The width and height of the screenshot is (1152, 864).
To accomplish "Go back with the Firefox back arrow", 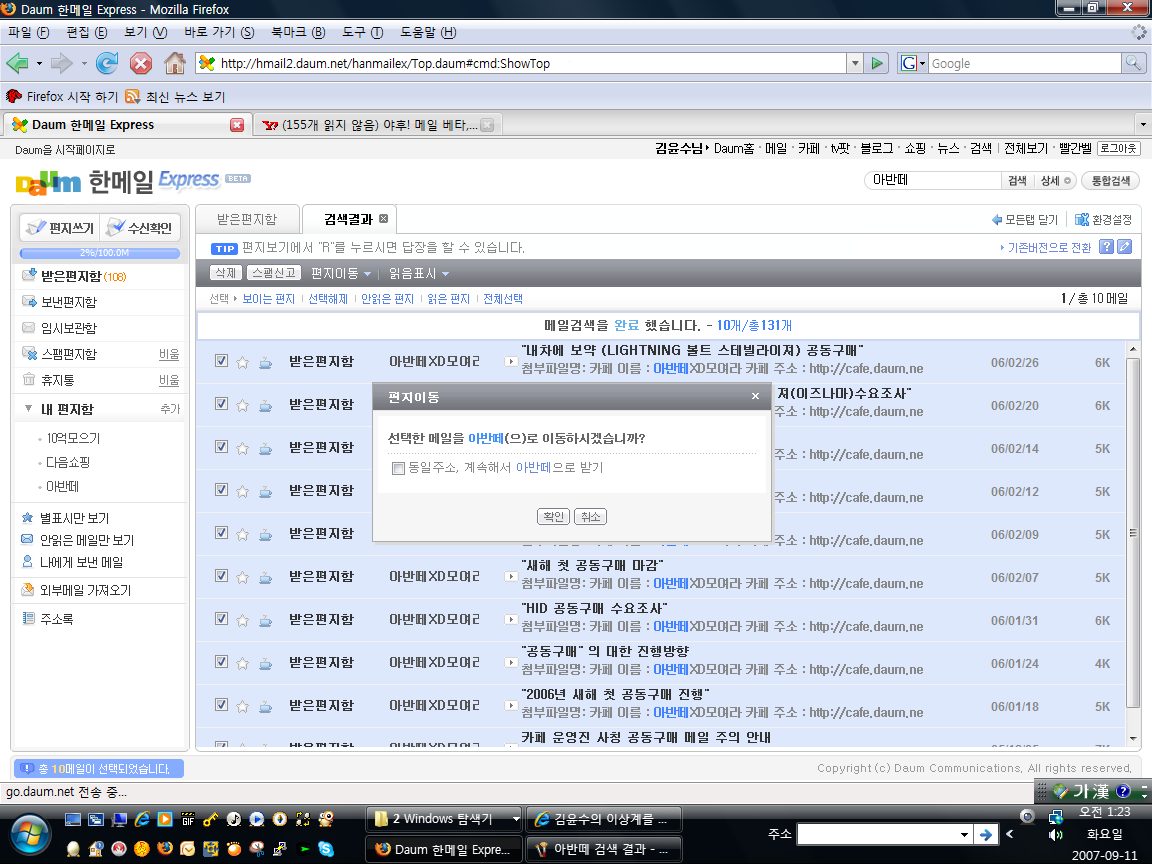I will click(x=18, y=63).
